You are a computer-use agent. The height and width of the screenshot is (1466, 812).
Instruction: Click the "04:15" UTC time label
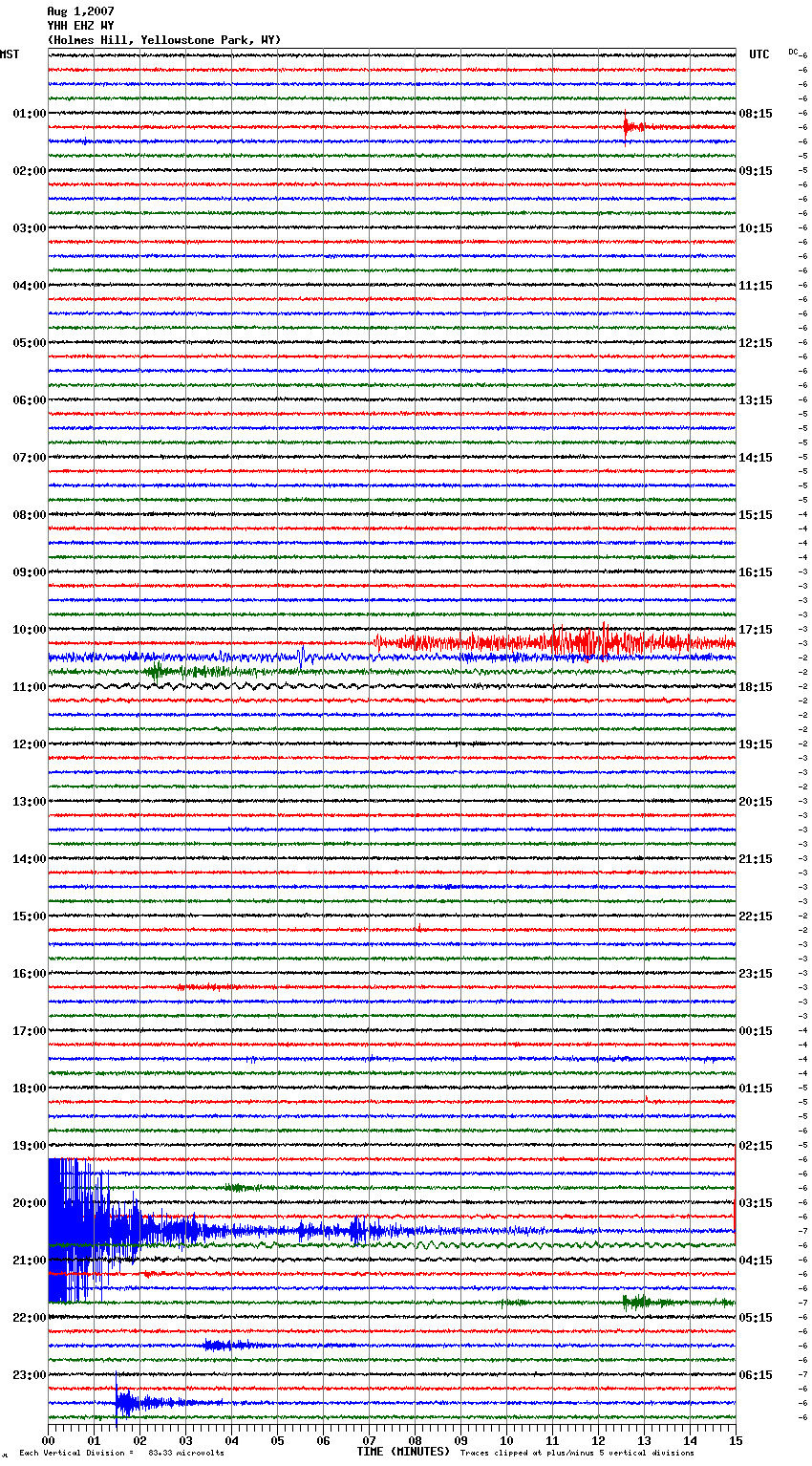pyautogui.click(x=756, y=1261)
